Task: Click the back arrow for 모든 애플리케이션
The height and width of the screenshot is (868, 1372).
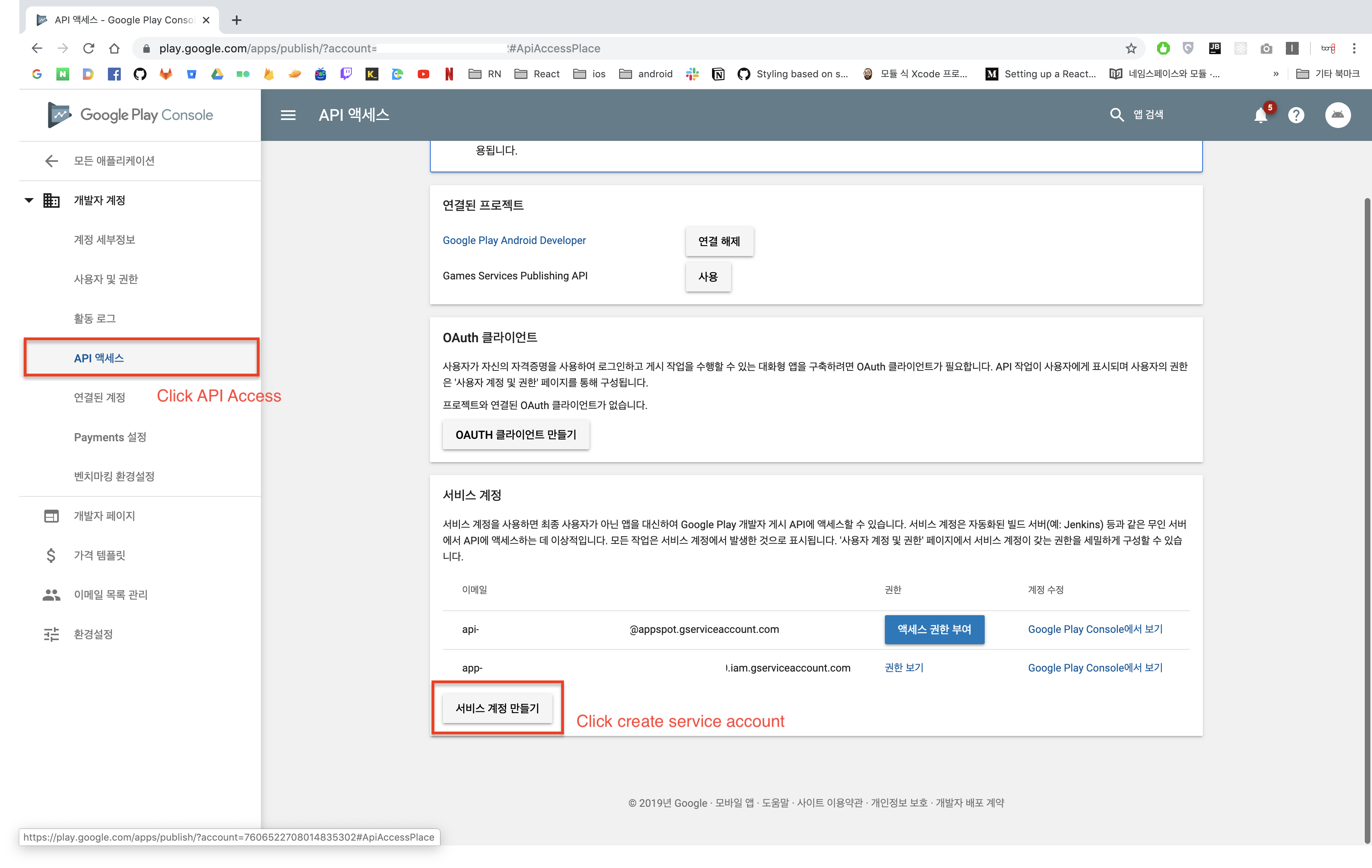Action: 51,161
